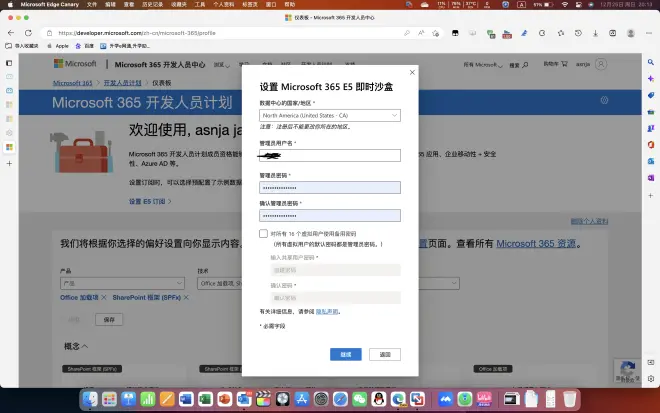The image size is (660, 413).
Task: Click the 设置 E5 订阅 link
Action: click(x=150, y=202)
